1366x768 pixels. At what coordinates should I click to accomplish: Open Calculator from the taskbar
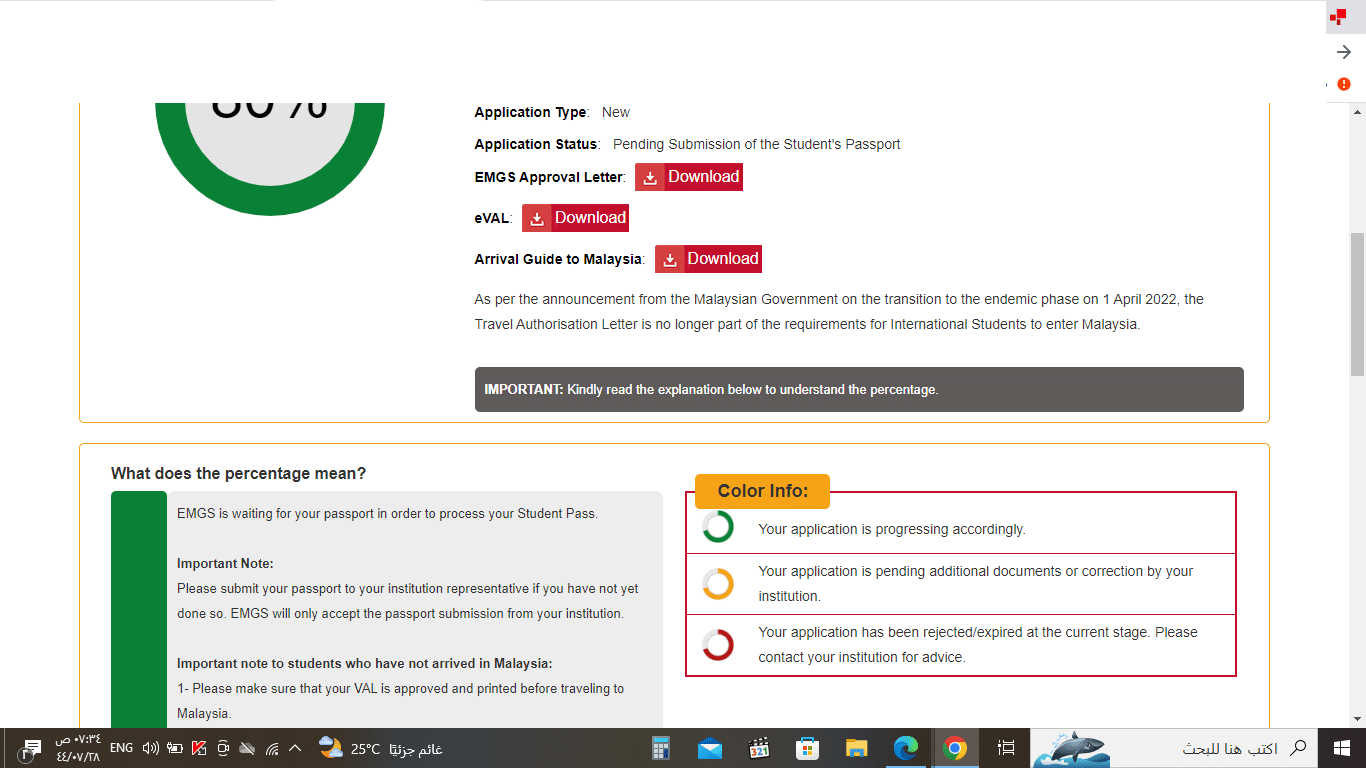661,748
